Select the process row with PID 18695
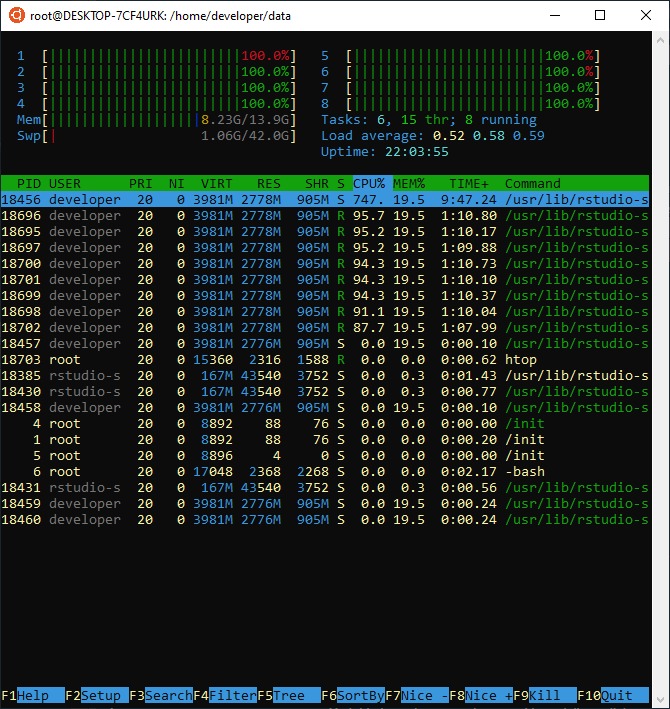This screenshot has width=670, height=709. pyautogui.click(x=325, y=232)
